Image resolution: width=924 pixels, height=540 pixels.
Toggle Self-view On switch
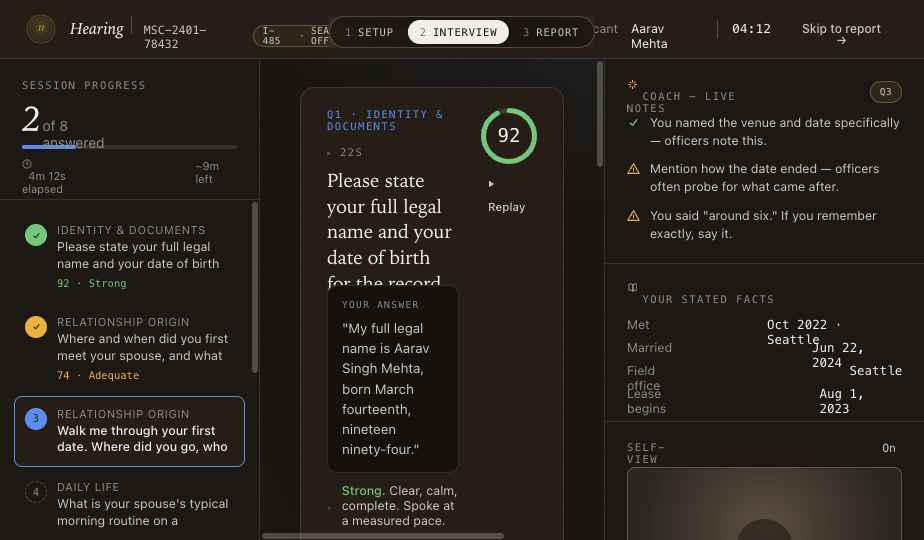click(889, 448)
